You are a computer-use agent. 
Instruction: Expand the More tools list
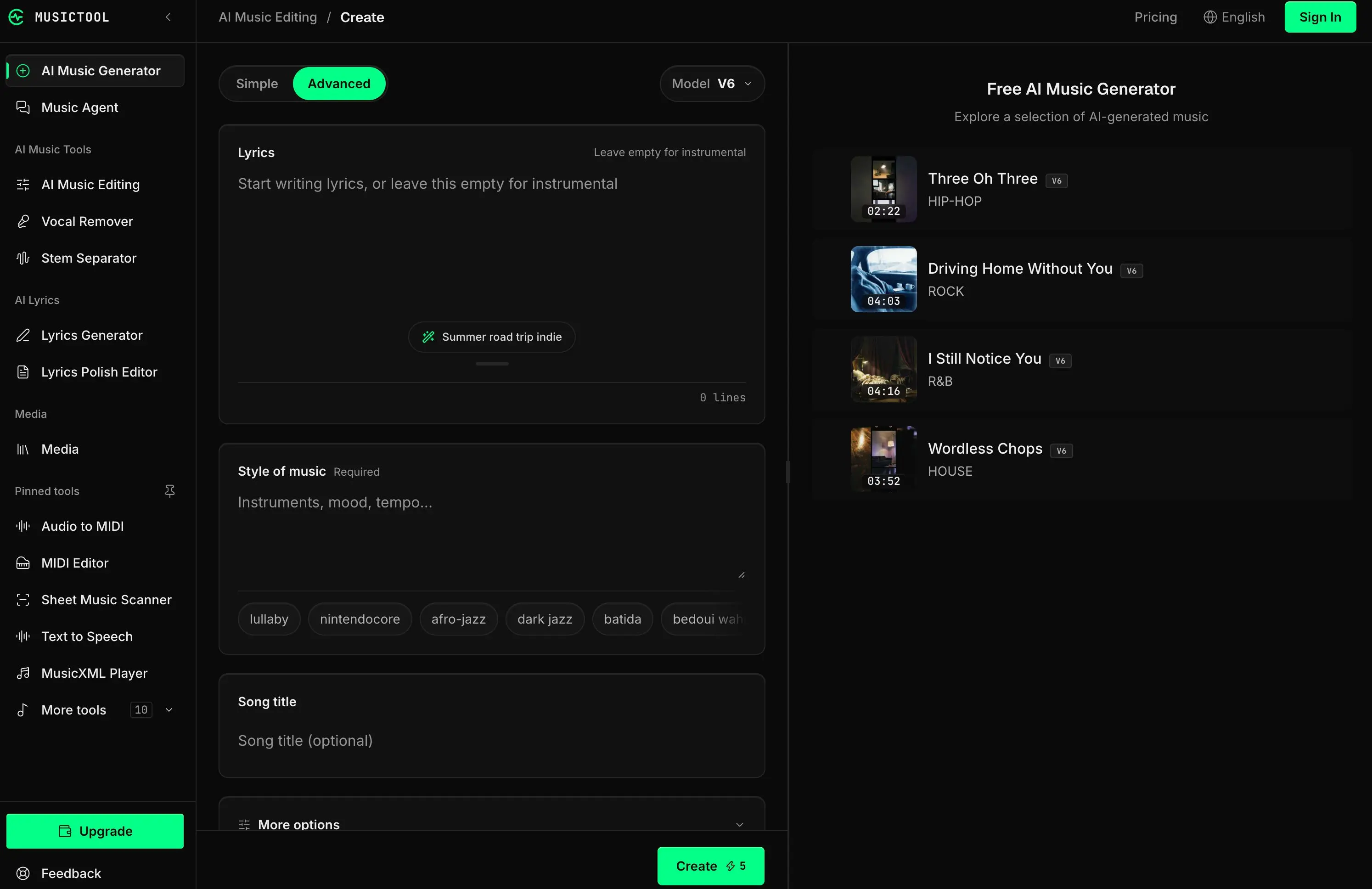pos(95,710)
